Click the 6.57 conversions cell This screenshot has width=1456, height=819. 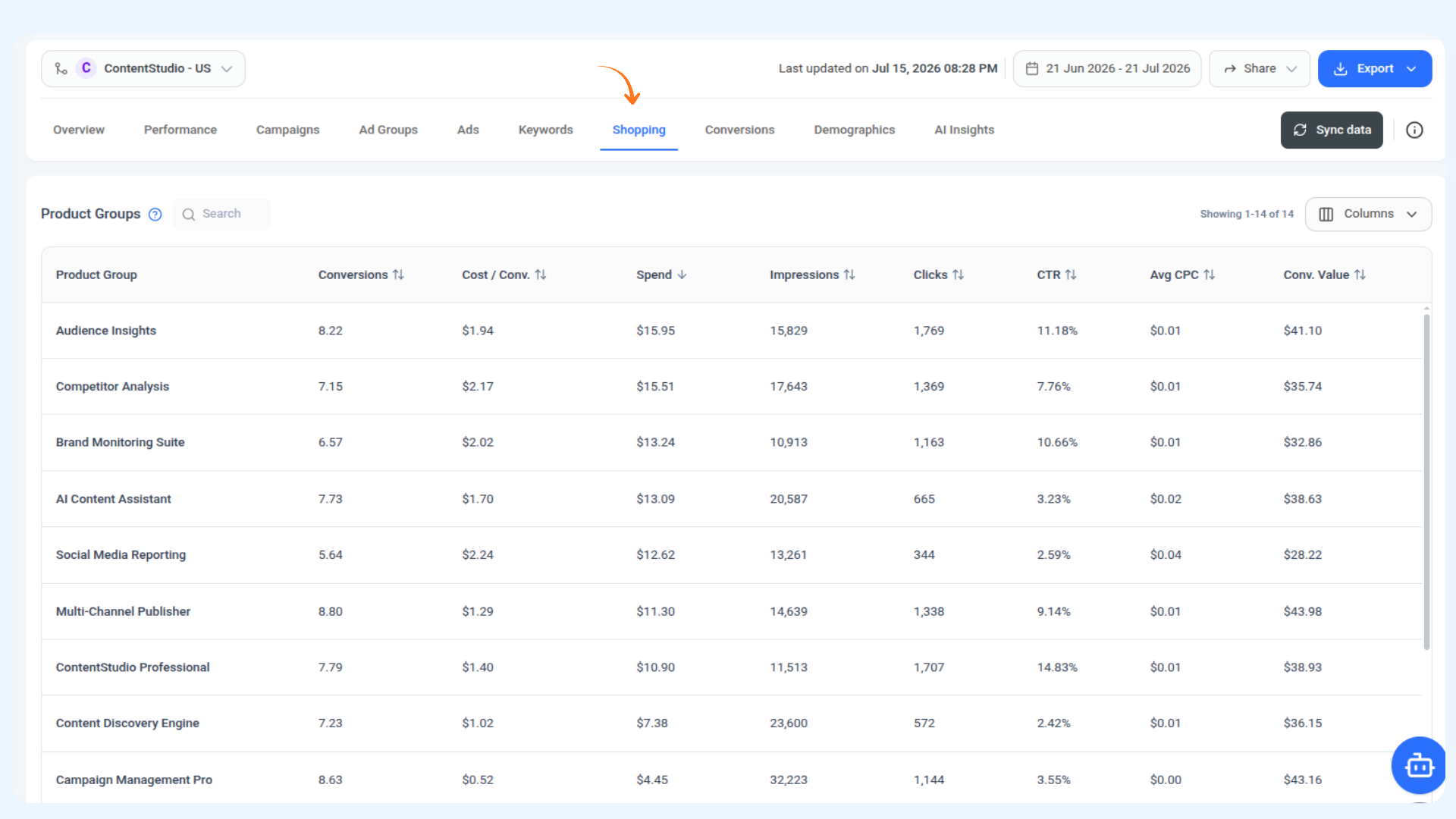click(x=331, y=442)
